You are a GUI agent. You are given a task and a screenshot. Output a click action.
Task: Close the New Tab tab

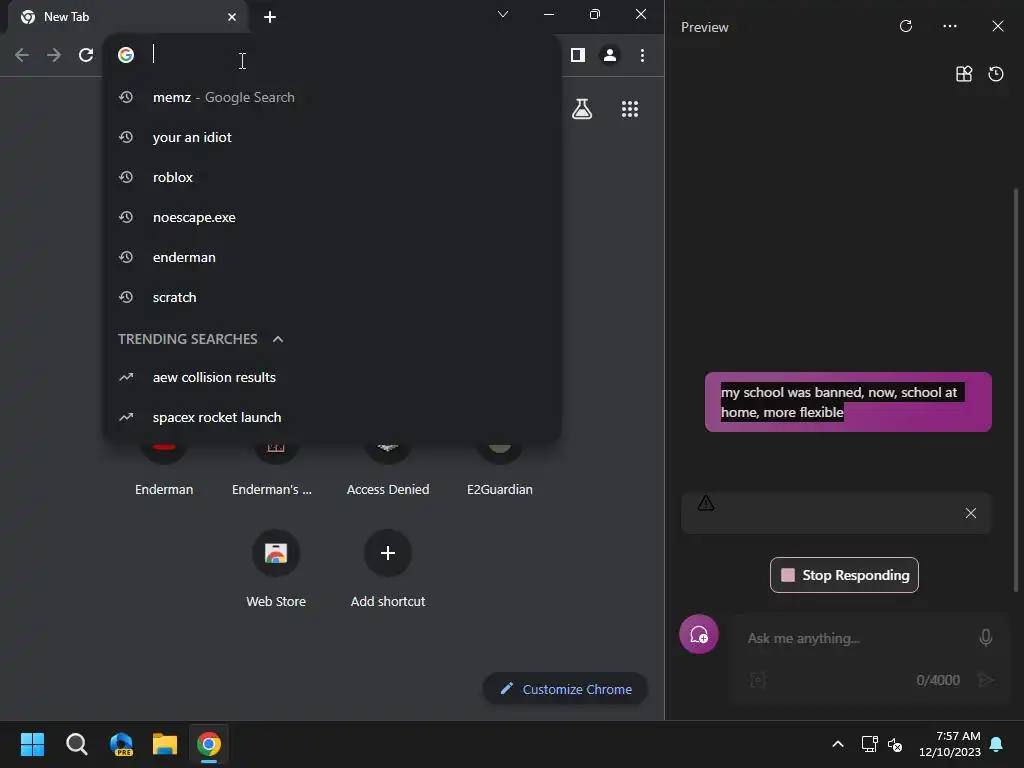[x=231, y=17]
